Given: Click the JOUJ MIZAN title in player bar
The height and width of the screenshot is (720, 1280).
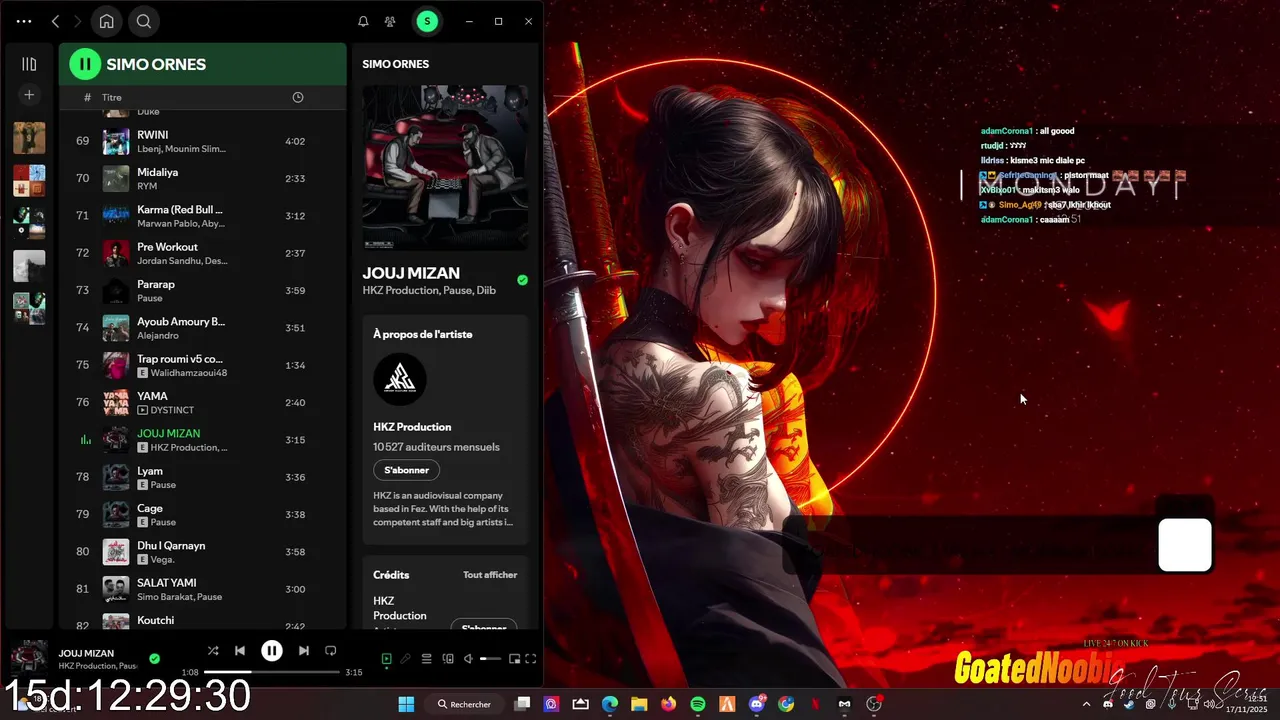Looking at the screenshot, I should click(86, 653).
